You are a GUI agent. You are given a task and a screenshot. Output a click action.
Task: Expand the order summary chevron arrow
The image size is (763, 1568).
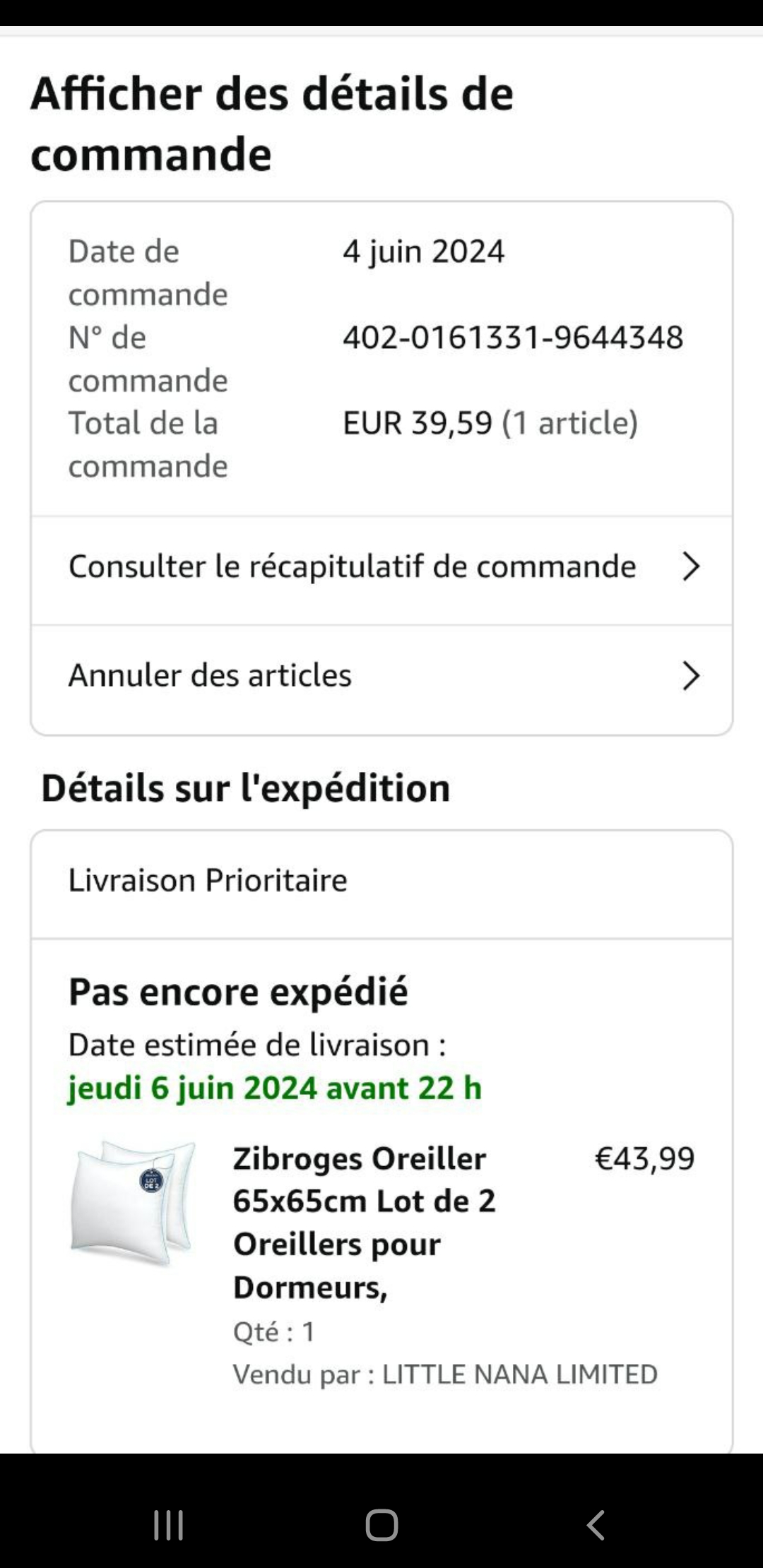690,566
